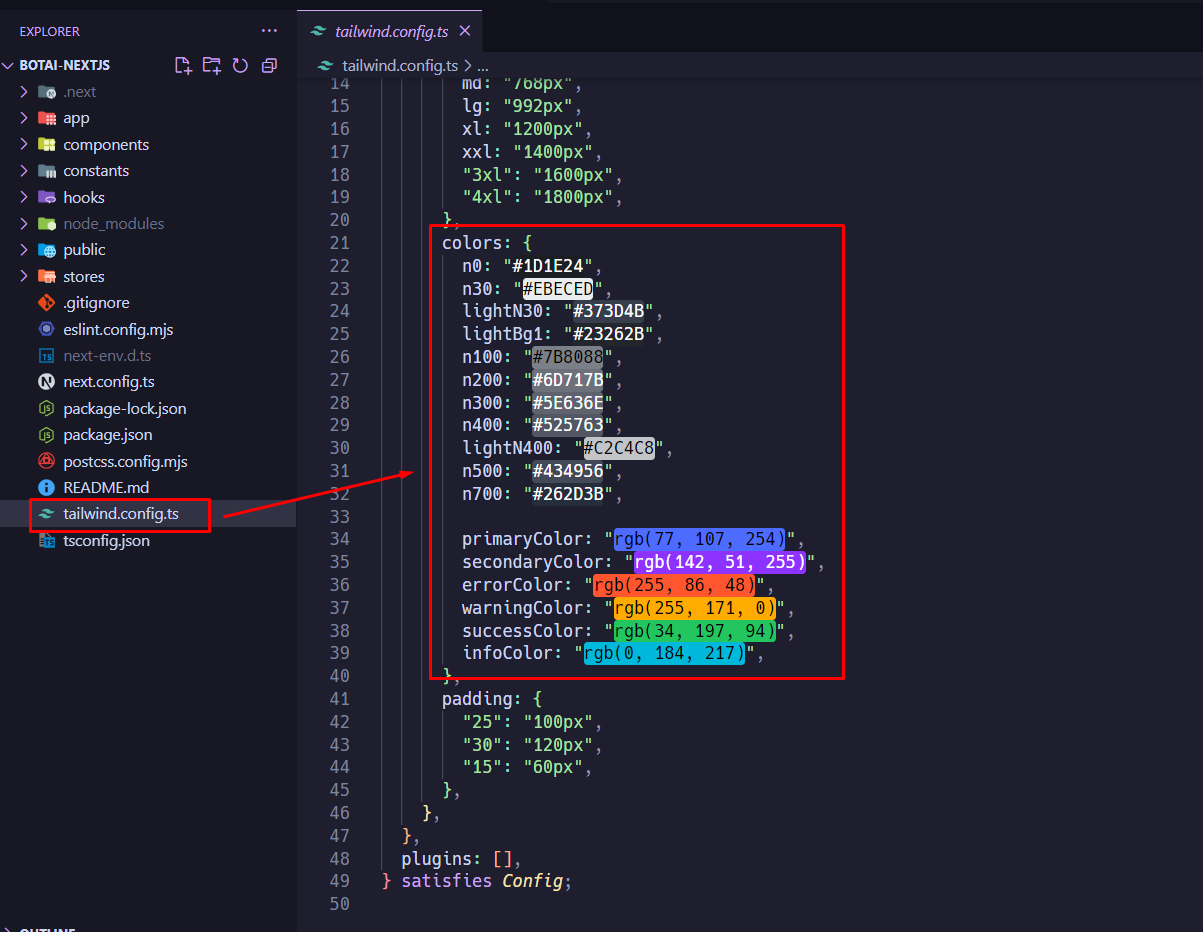Open next-env.d.ts file
This screenshot has width=1203, height=932.
tap(107, 356)
